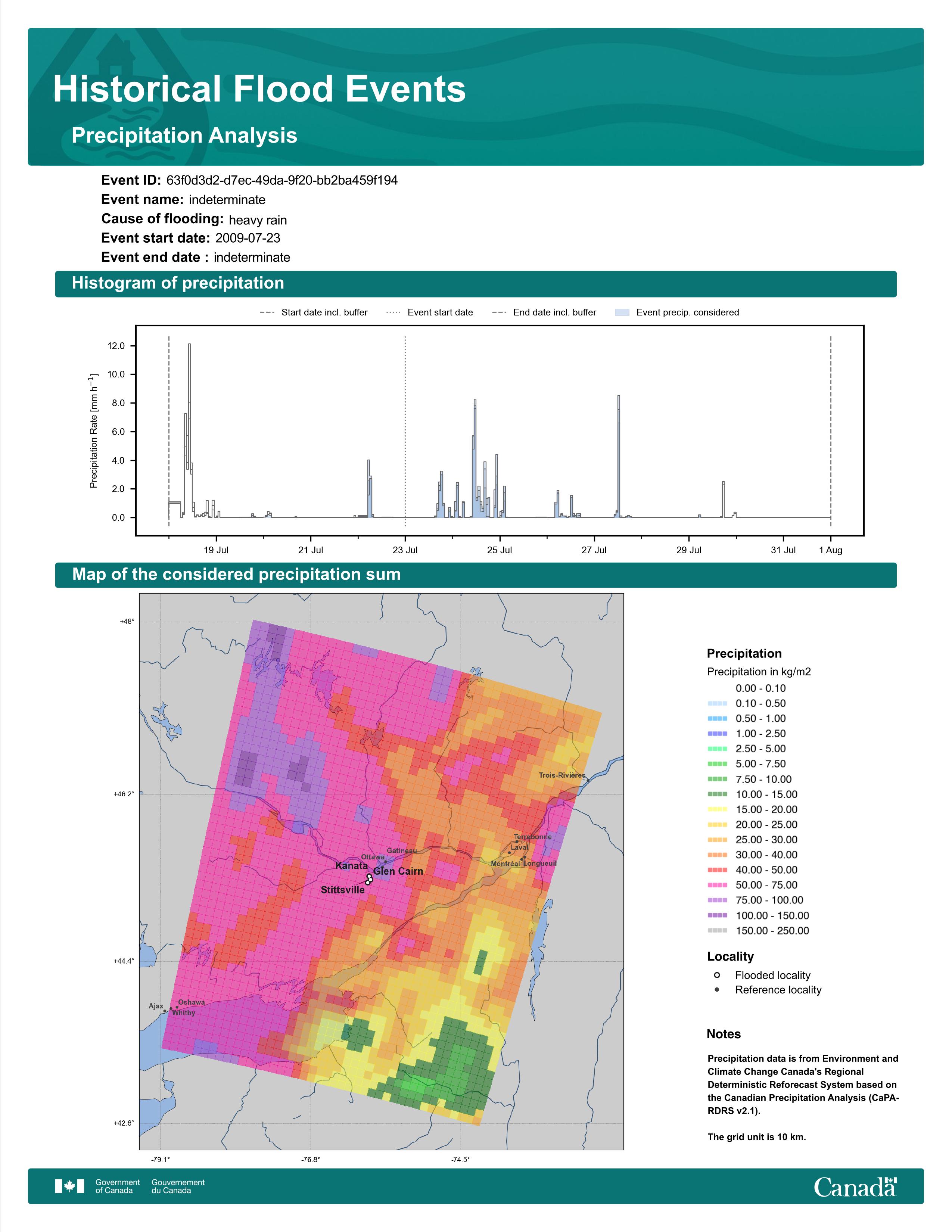Click the 0.10 - 0.50 precipitation color swatch

[x=718, y=703]
